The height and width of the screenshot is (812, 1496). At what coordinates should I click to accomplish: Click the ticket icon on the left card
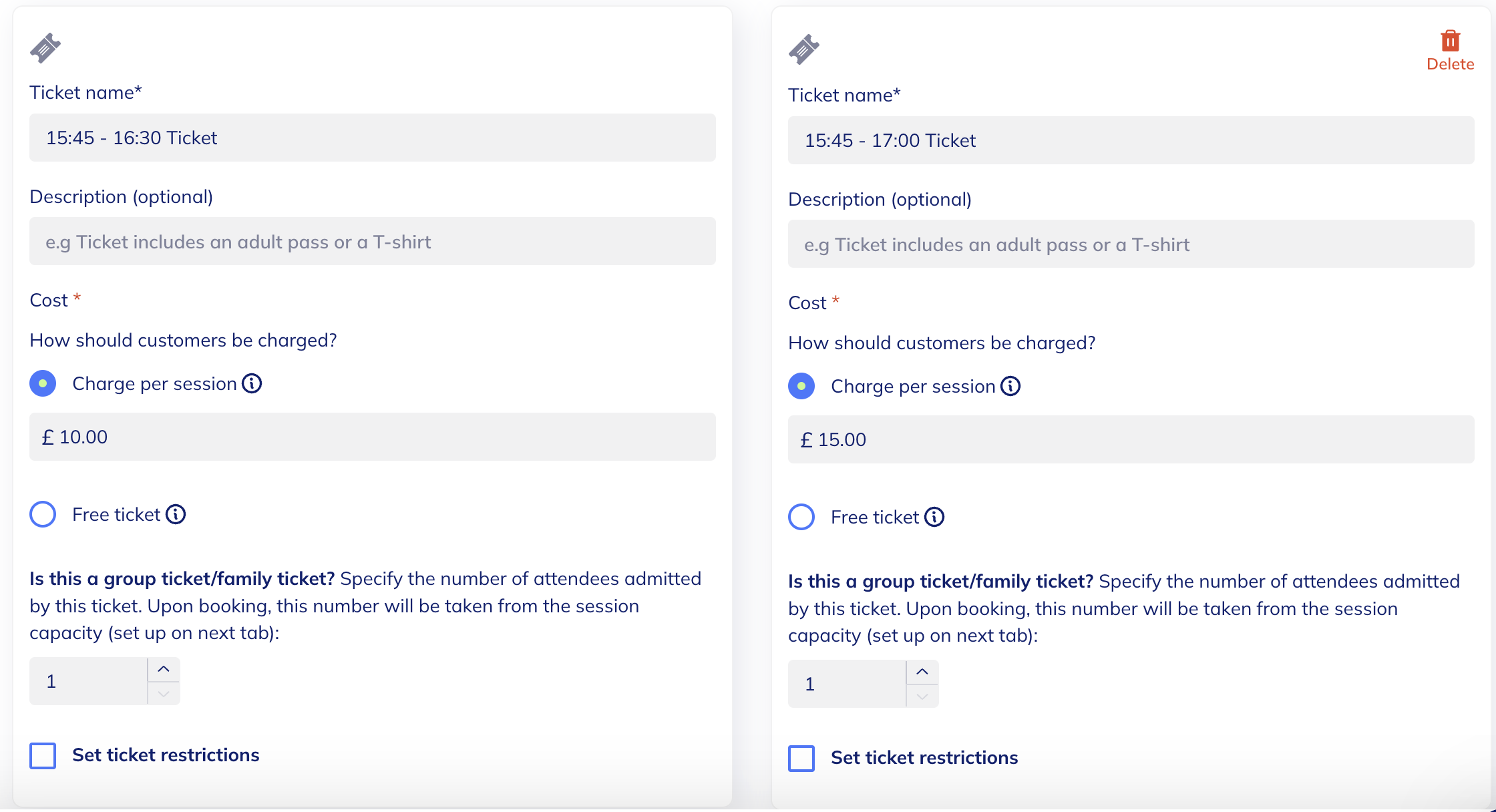point(45,48)
